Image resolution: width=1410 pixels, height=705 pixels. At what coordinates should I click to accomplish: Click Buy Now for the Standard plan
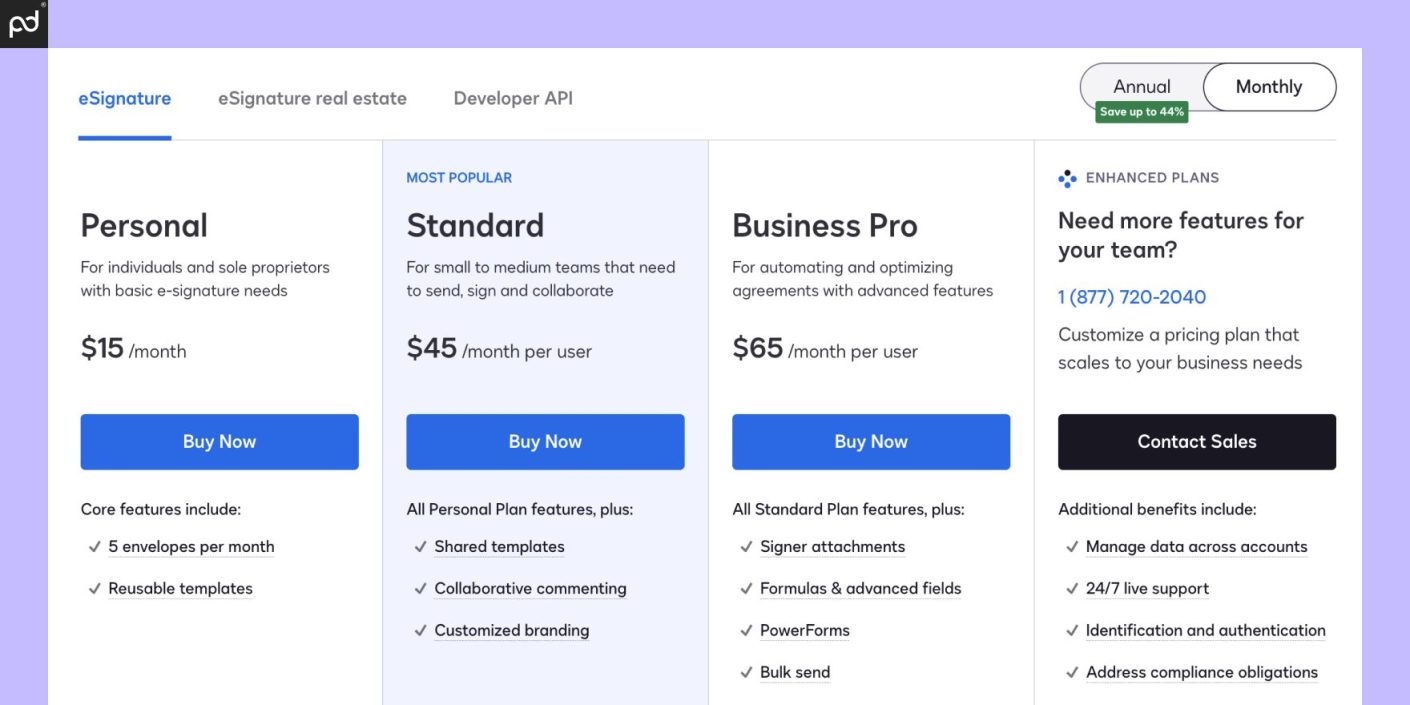544,441
